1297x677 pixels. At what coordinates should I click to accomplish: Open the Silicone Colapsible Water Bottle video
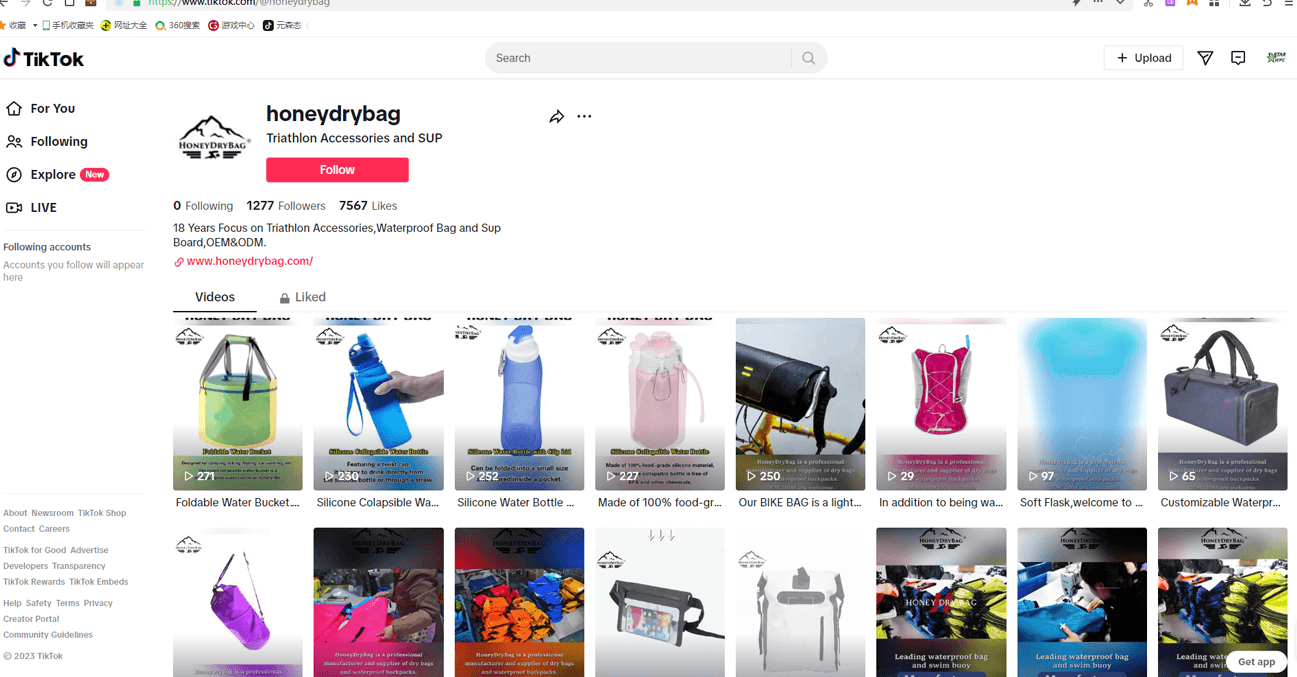tap(378, 404)
